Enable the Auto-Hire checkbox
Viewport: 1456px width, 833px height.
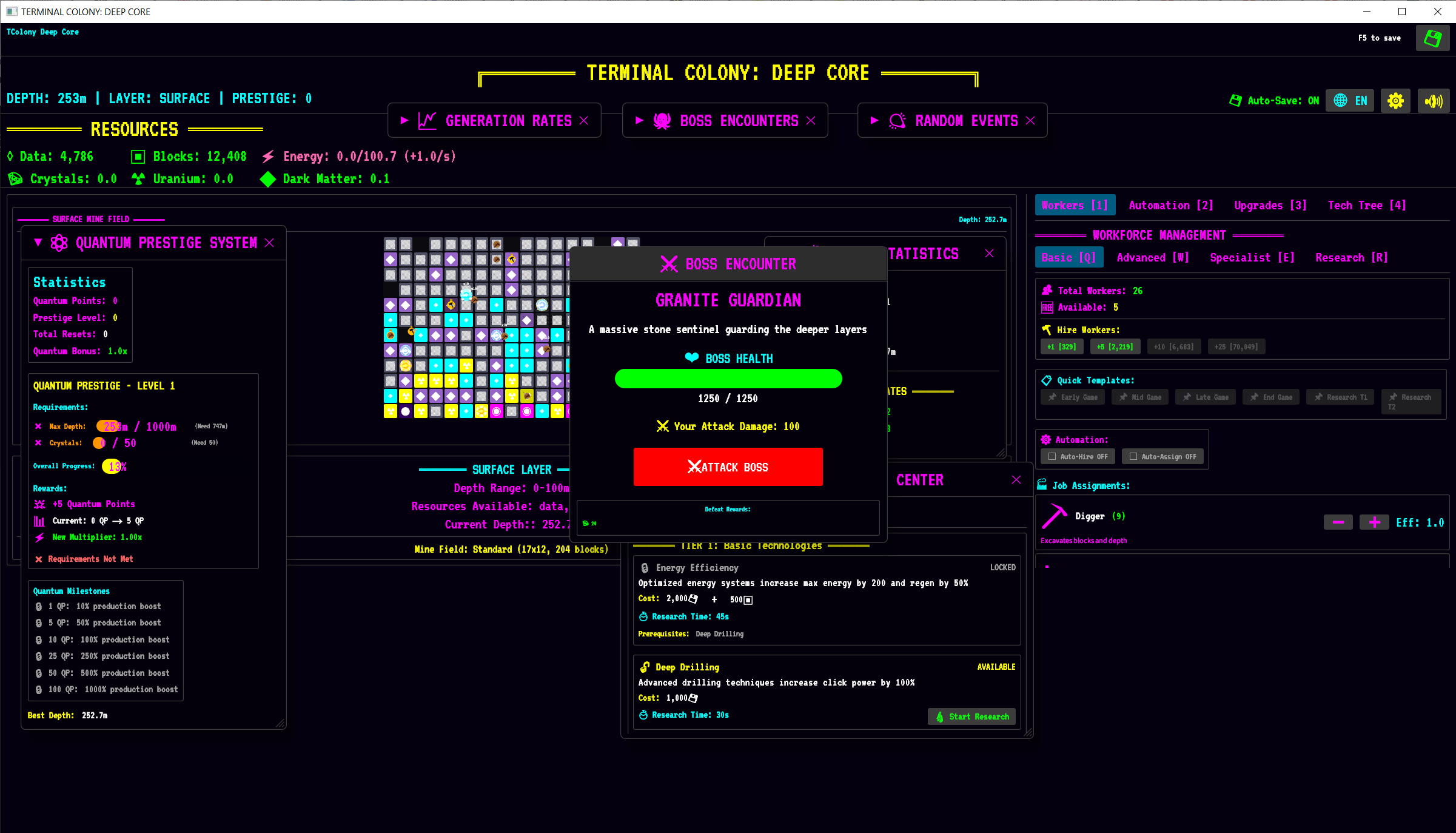[x=1052, y=456]
